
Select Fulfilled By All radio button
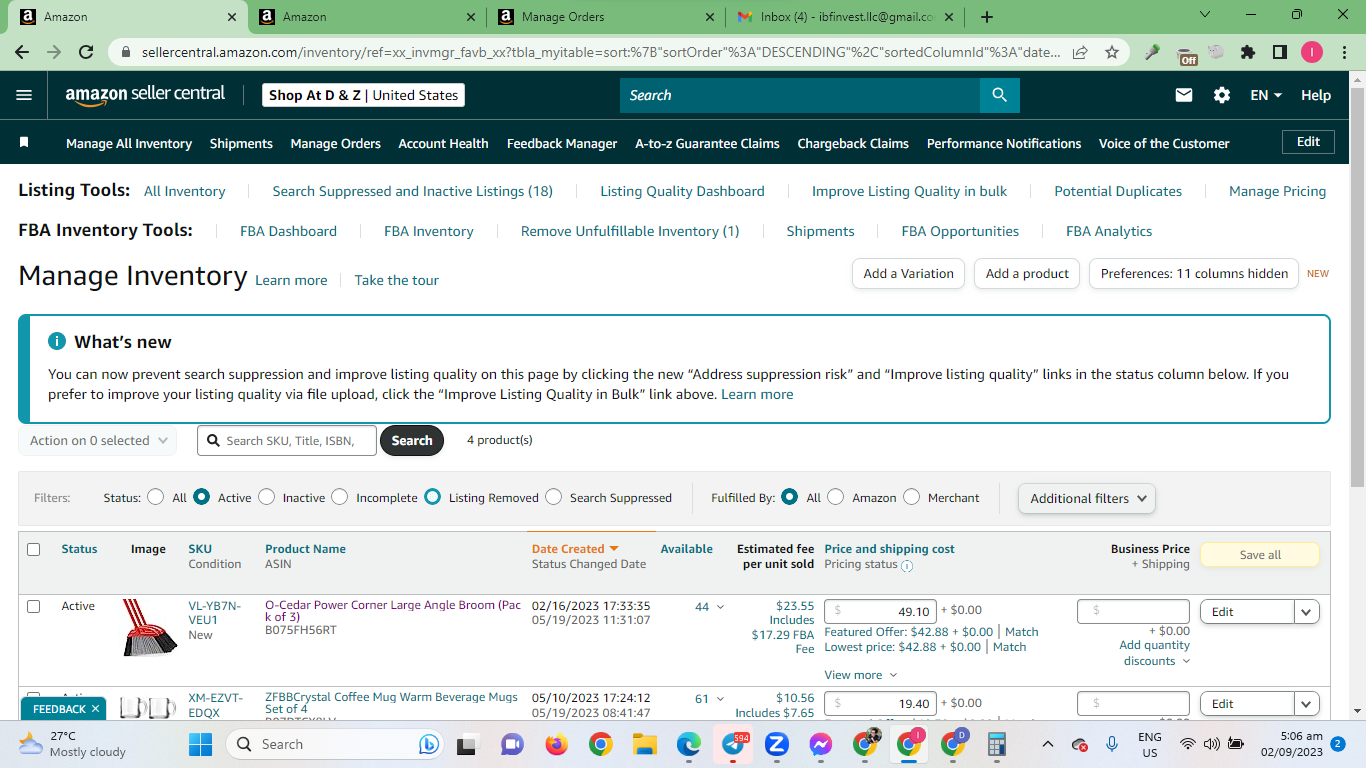click(789, 497)
